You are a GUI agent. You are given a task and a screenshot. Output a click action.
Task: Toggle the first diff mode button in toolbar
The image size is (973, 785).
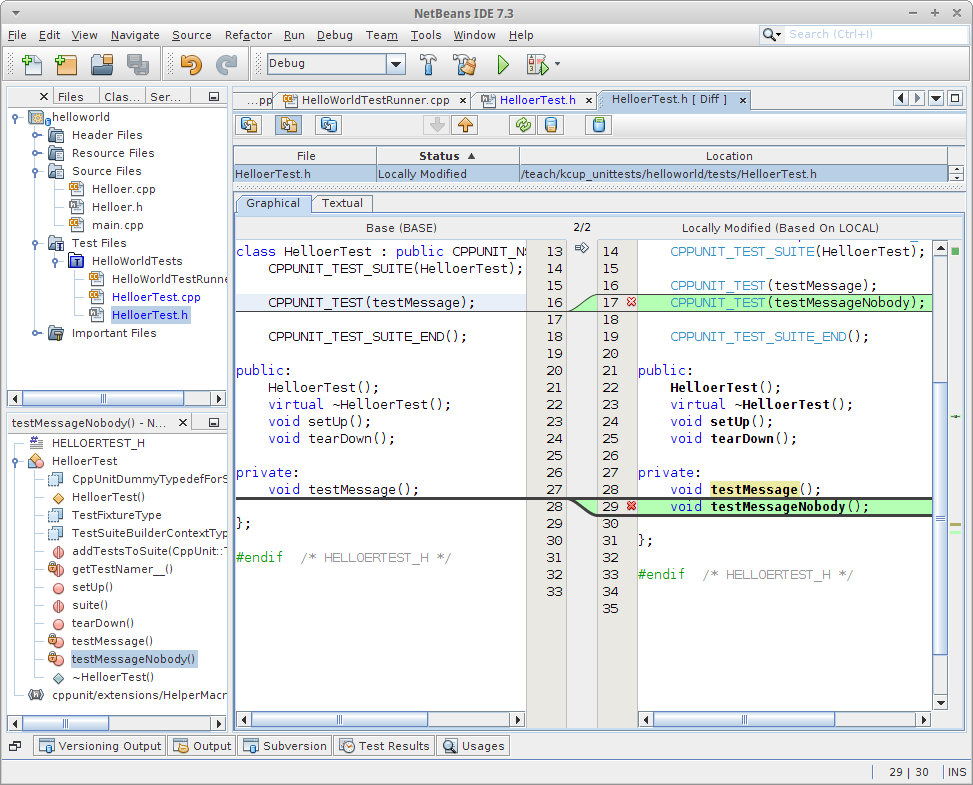[x=249, y=125]
